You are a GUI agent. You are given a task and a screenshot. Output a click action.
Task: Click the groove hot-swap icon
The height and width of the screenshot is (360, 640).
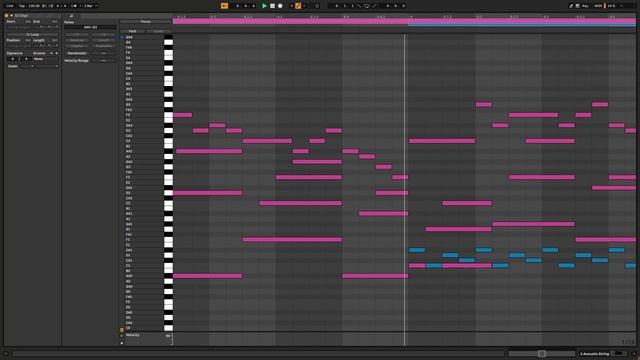(51, 53)
